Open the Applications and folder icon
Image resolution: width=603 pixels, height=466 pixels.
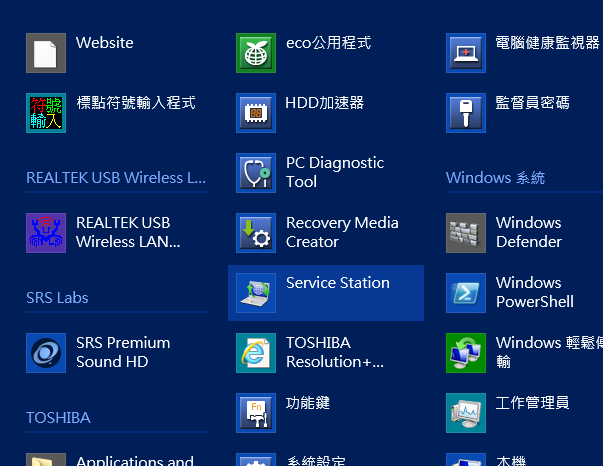click(x=46, y=459)
